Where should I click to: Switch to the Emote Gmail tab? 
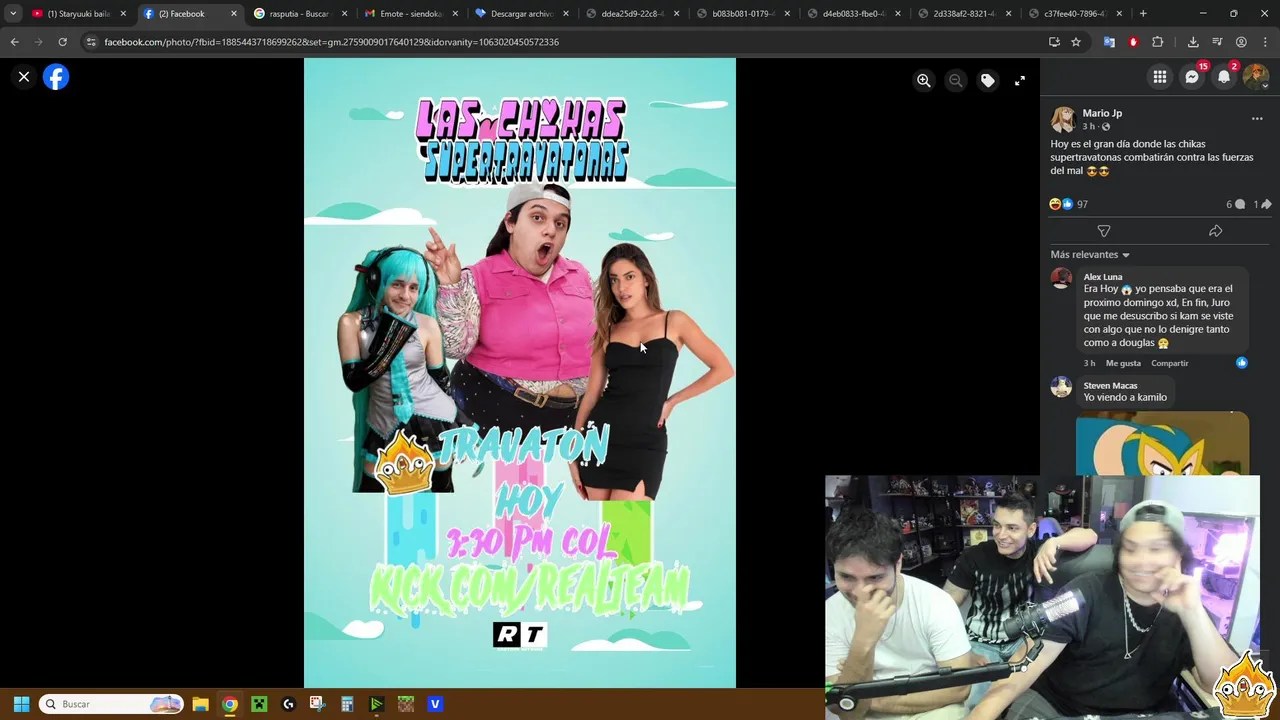pos(410,14)
